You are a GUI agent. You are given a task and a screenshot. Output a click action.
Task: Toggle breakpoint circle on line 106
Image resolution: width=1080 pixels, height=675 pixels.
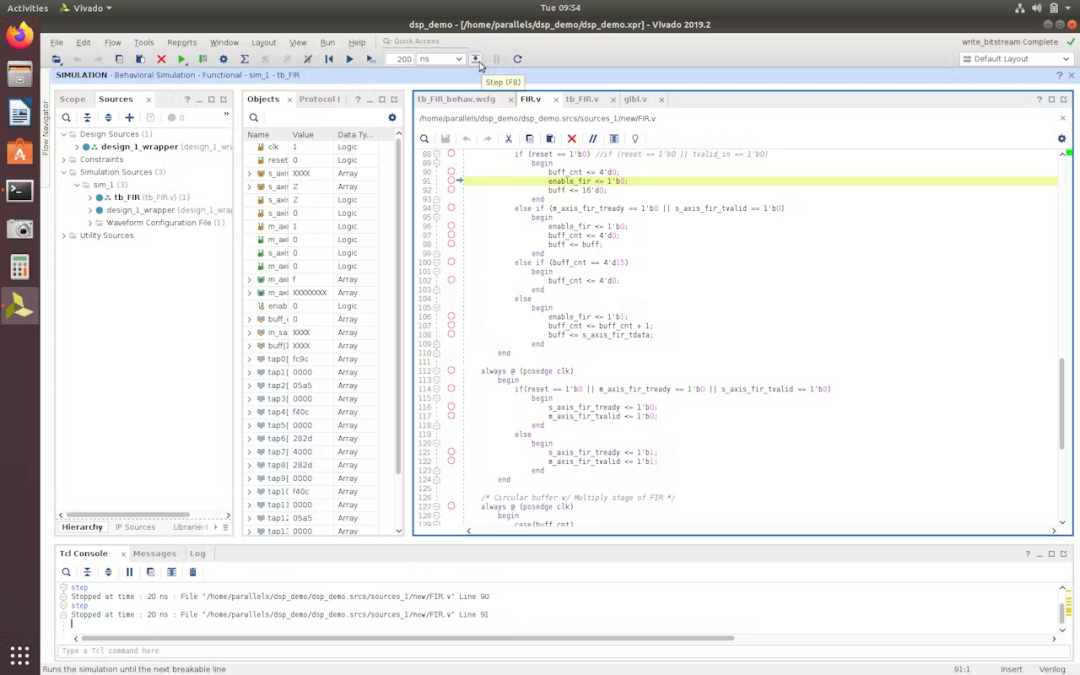(451, 317)
